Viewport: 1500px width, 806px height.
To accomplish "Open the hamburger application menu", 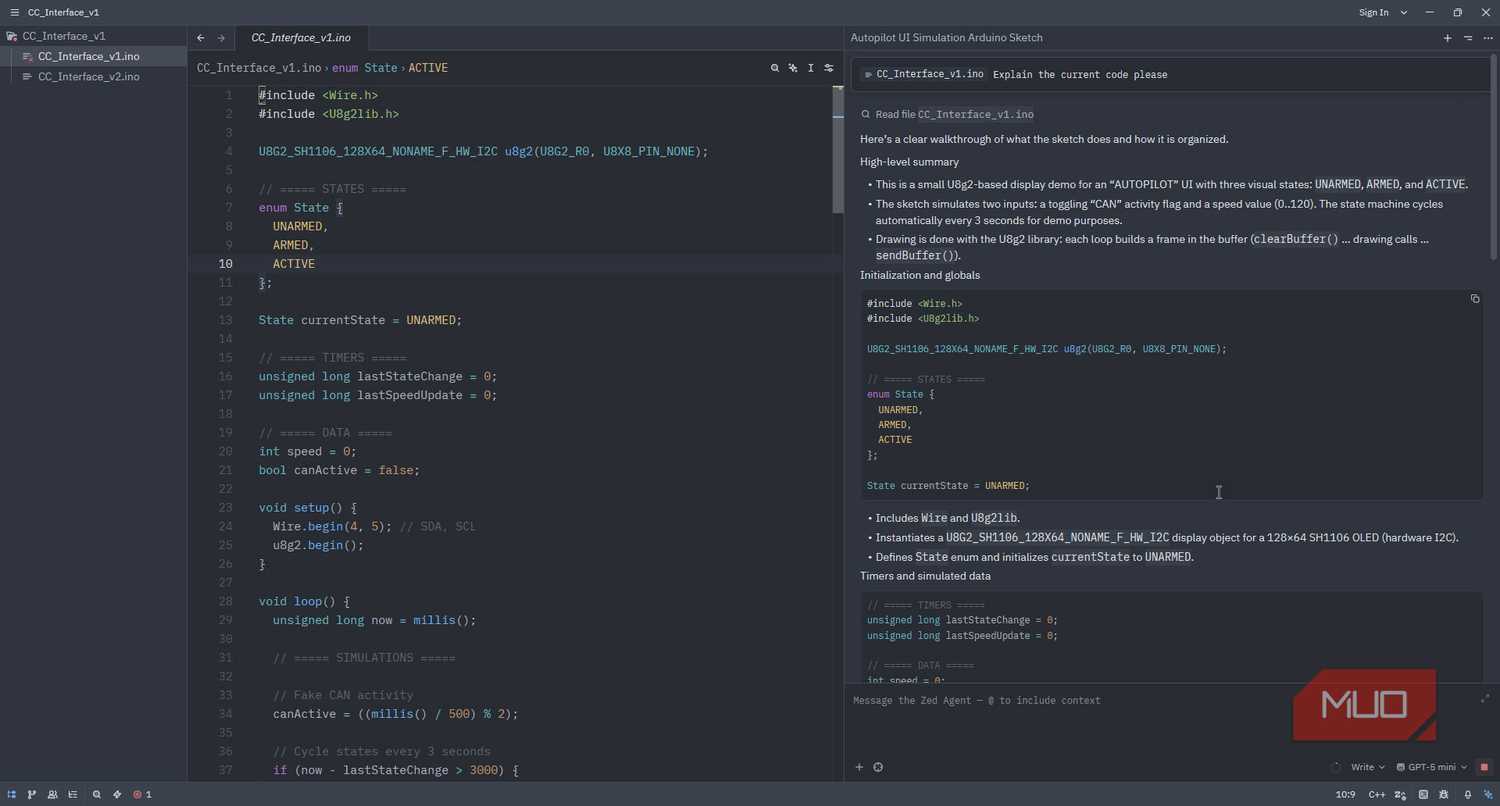I will (14, 13).
